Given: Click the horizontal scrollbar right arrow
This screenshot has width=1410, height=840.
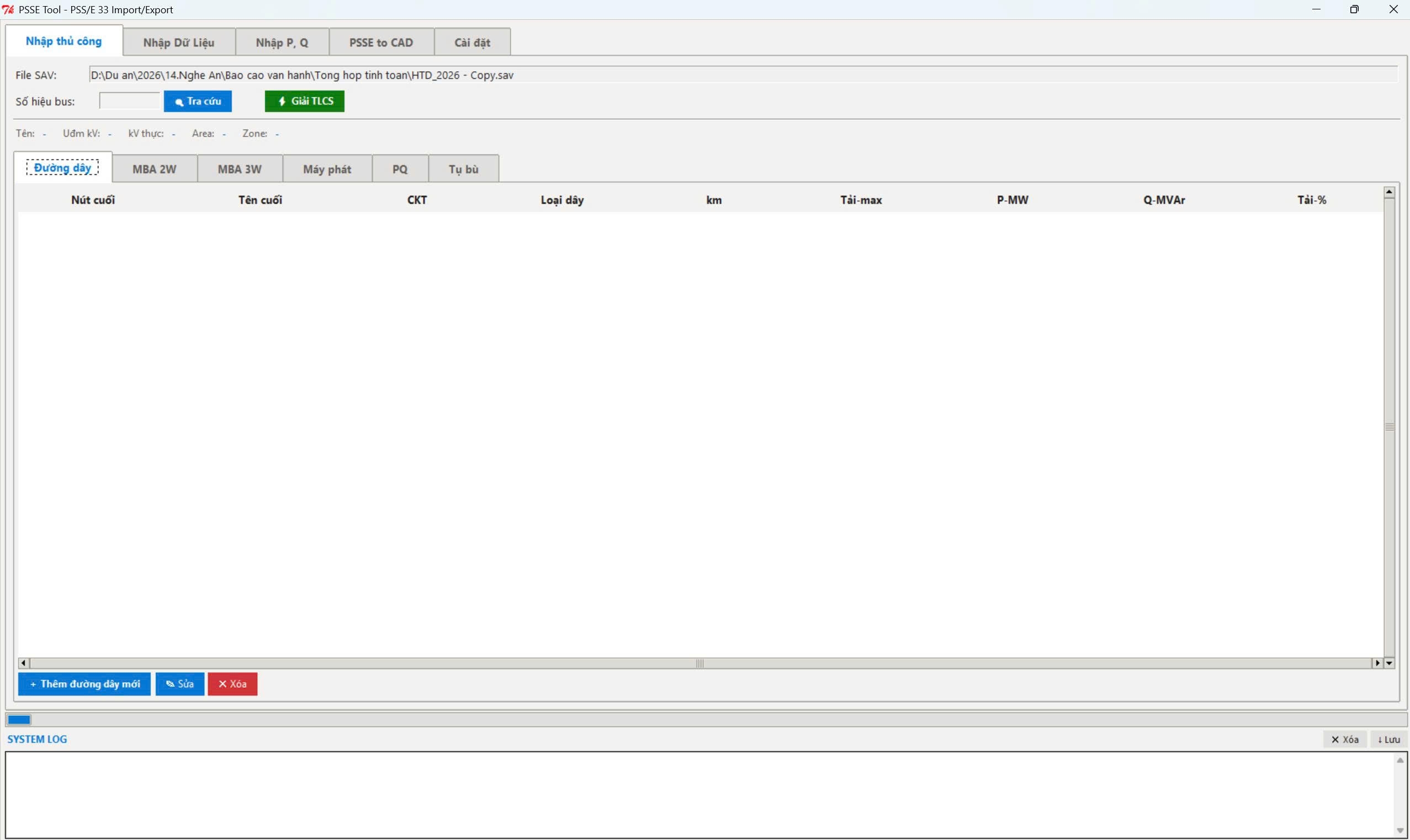Looking at the screenshot, I should click(1377, 663).
